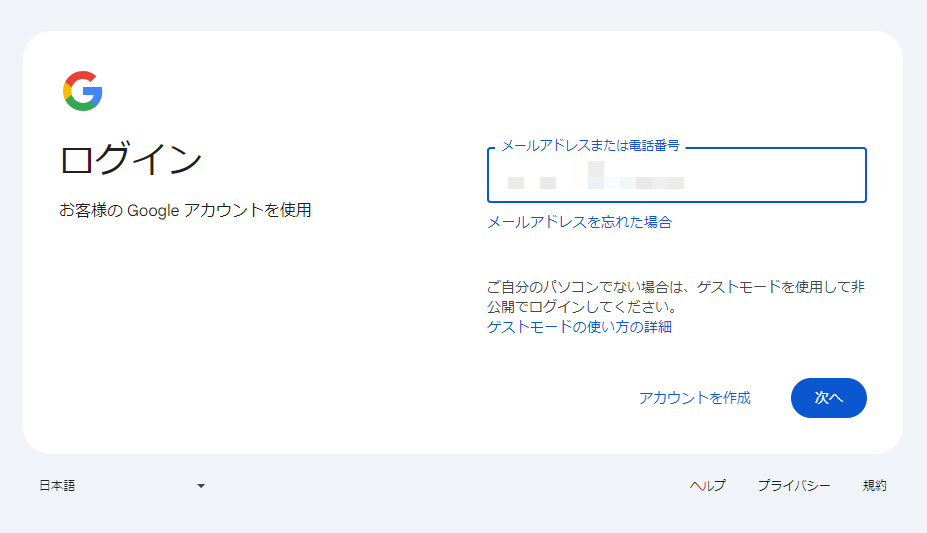Focus the メールアドレスまたは電話番号 input field
The height and width of the screenshot is (533, 927).
[676, 175]
